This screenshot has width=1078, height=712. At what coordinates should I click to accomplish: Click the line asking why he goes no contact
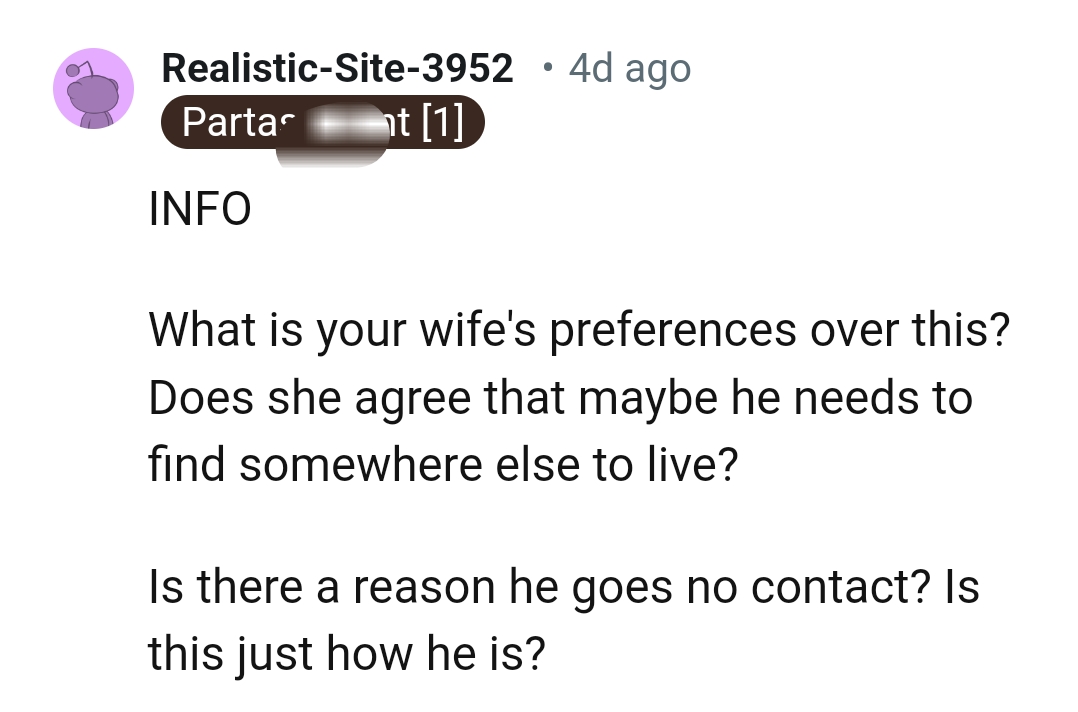tap(563, 586)
